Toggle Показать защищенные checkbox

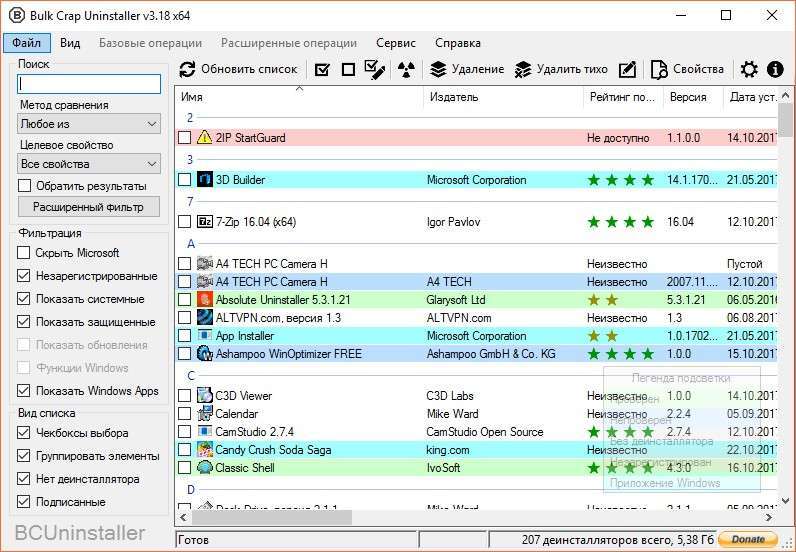tap(23, 321)
